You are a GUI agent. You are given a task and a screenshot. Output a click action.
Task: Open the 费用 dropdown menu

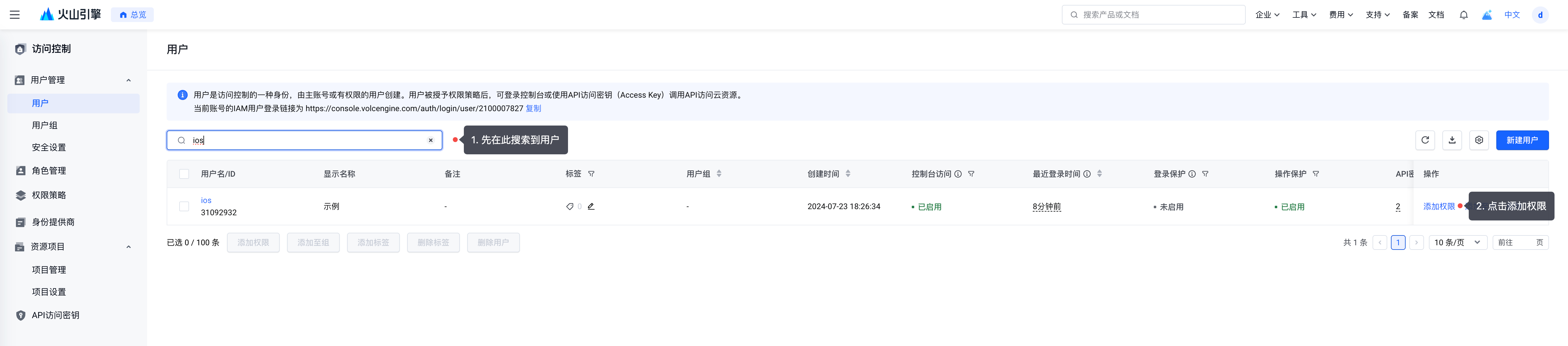(1341, 15)
